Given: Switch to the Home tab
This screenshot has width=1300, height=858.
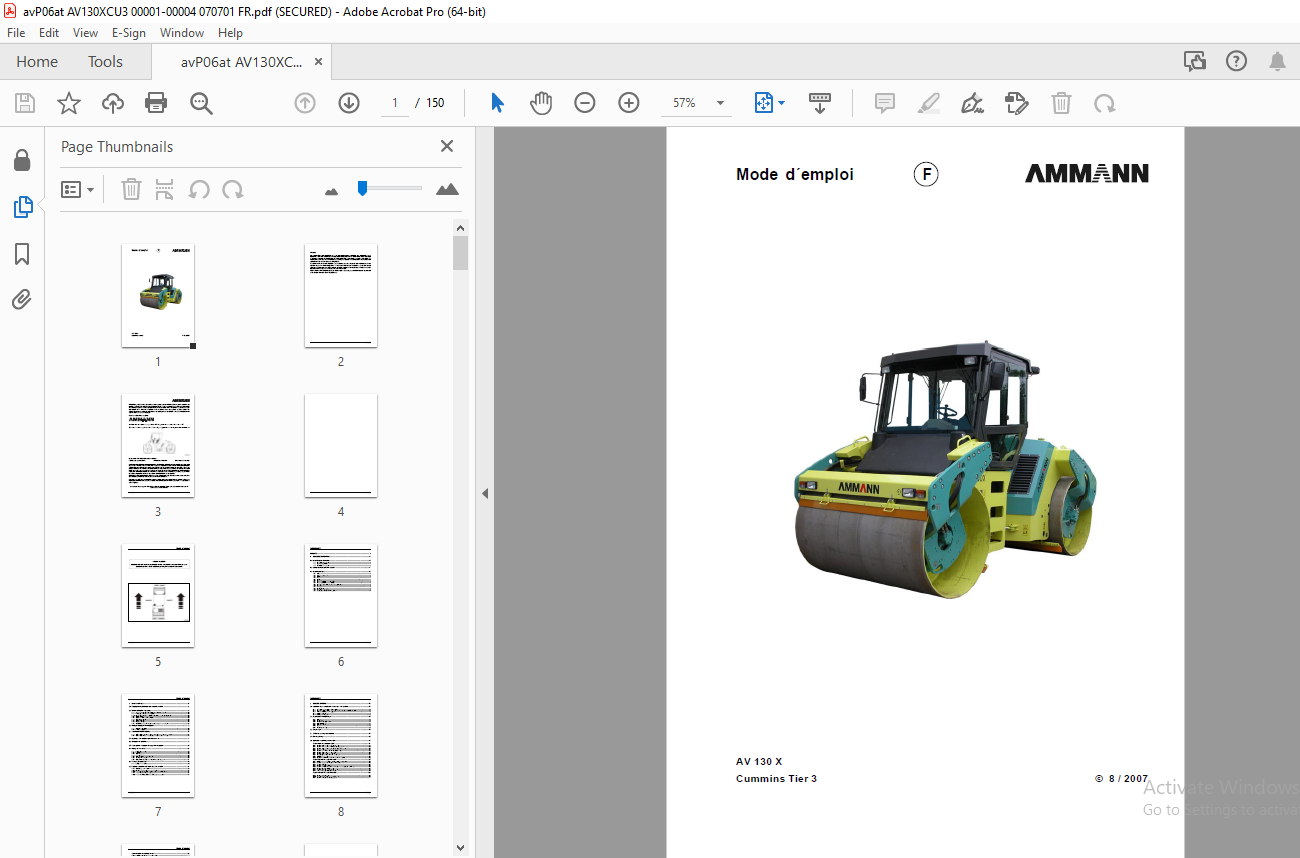Looking at the screenshot, I should click(x=37, y=61).
